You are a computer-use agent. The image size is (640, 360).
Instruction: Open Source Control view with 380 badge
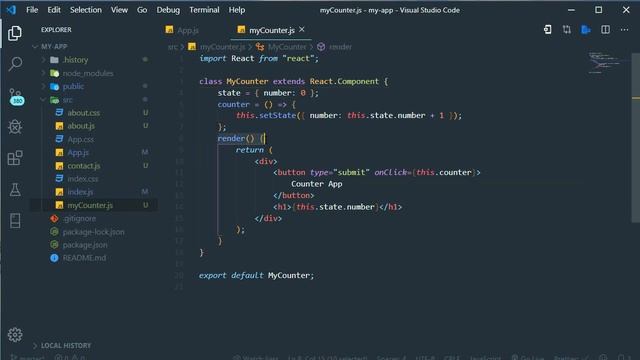point(16,97)
